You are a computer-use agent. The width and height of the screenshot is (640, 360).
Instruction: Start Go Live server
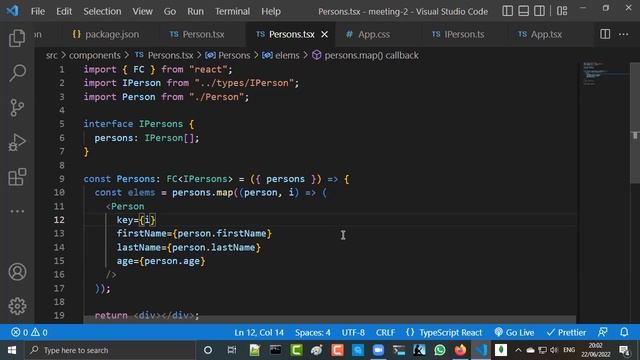coord(514,332)
